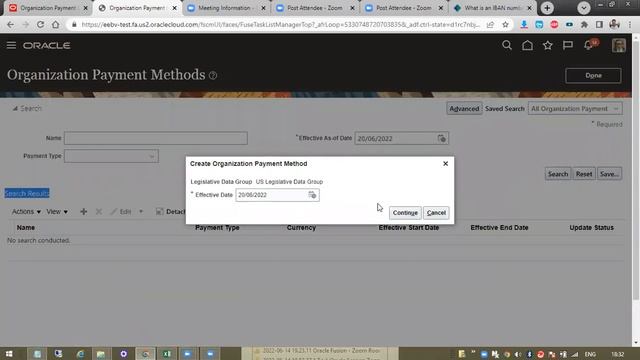Click ENG language indicator in system tray

pos(590,354)
